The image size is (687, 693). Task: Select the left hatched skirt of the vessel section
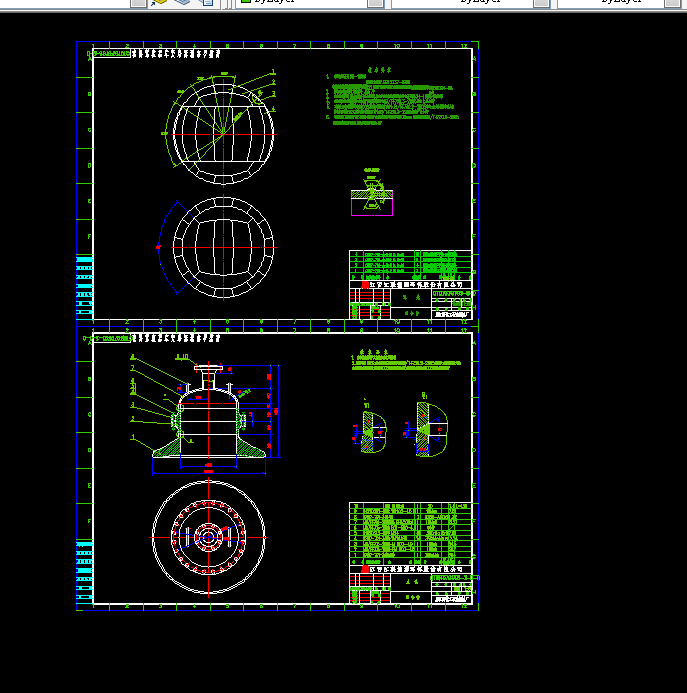[x=167, y=447]
